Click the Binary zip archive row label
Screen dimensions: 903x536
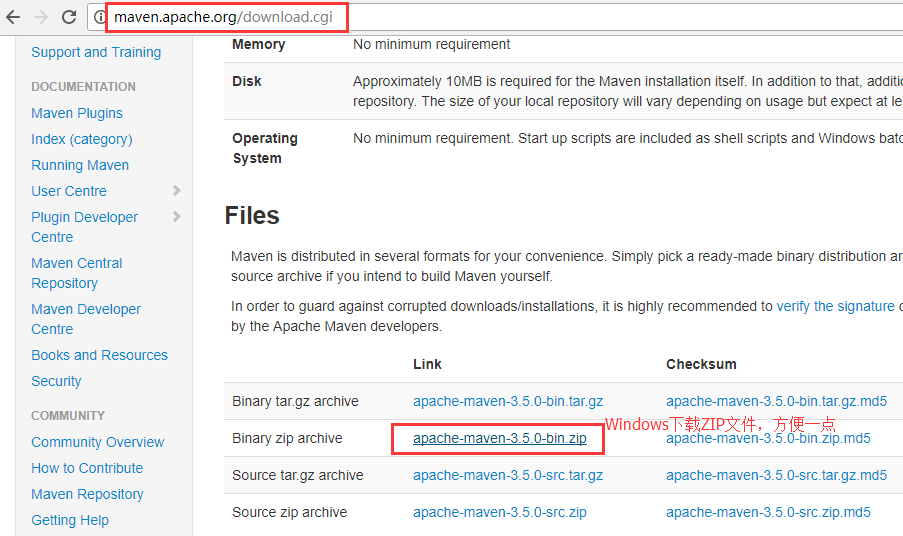[x=287, y=438]
